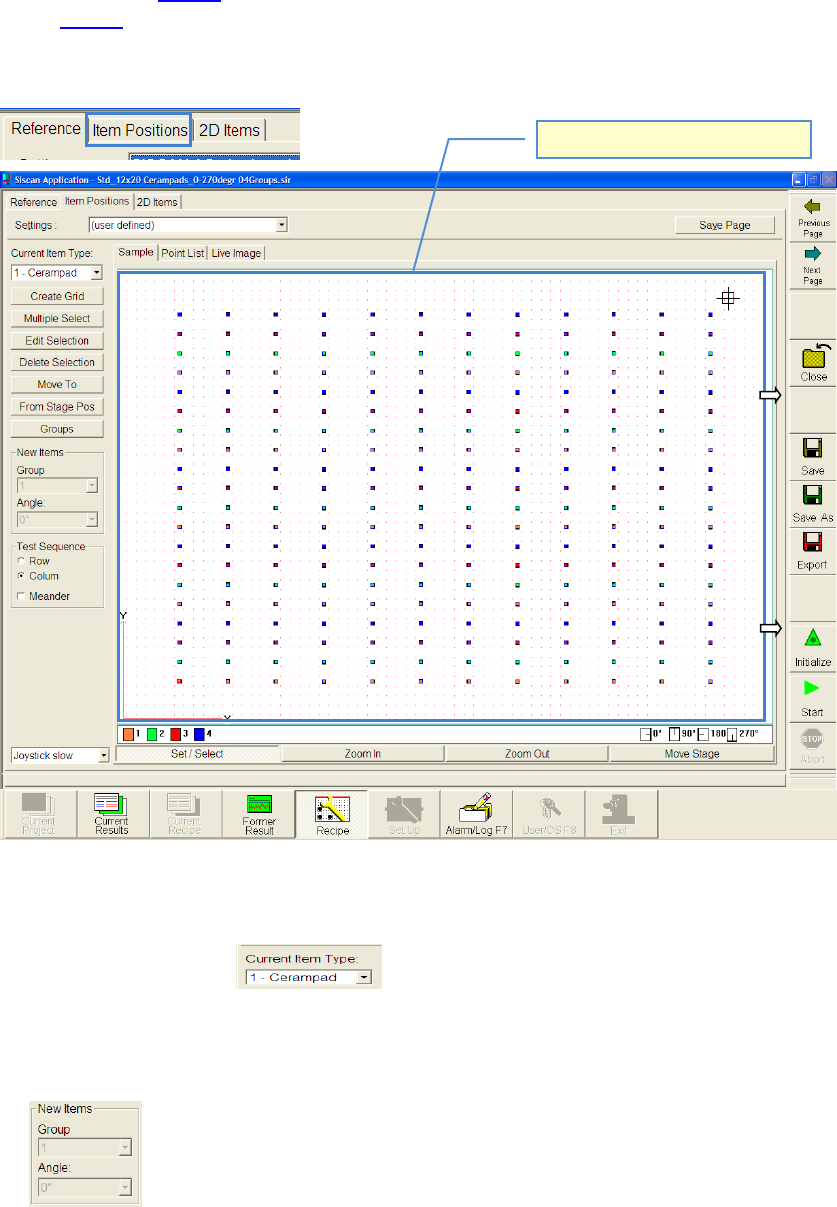Click the 0° angle legend icon

pyautogui.click(x=646, y=733)
